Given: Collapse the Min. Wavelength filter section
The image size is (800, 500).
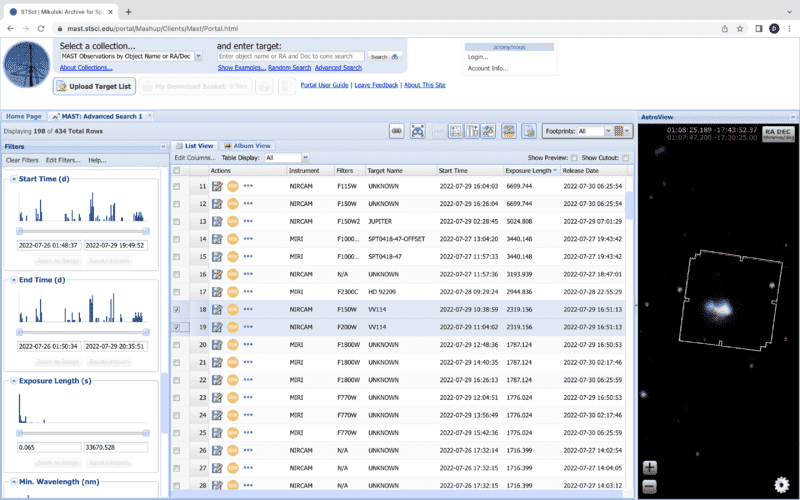Looking at the screenshot, I should click(x=14, y=482).
